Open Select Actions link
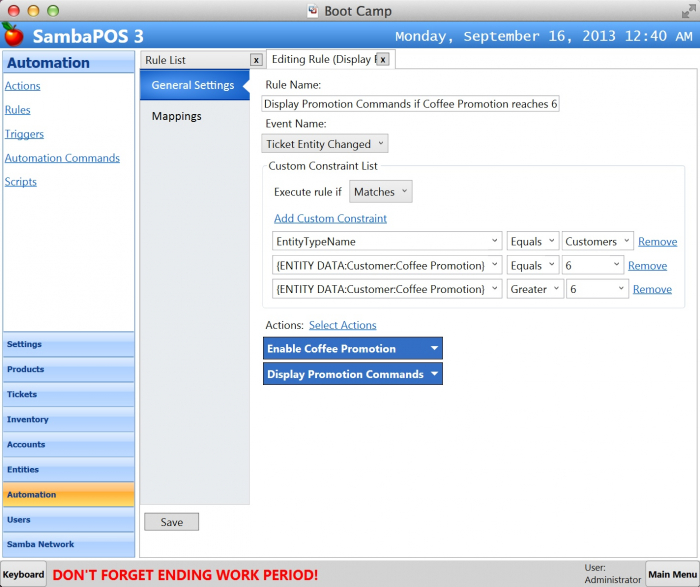This screenshot has height=587, width=700. pyautogui.click(x=342, y=325)
